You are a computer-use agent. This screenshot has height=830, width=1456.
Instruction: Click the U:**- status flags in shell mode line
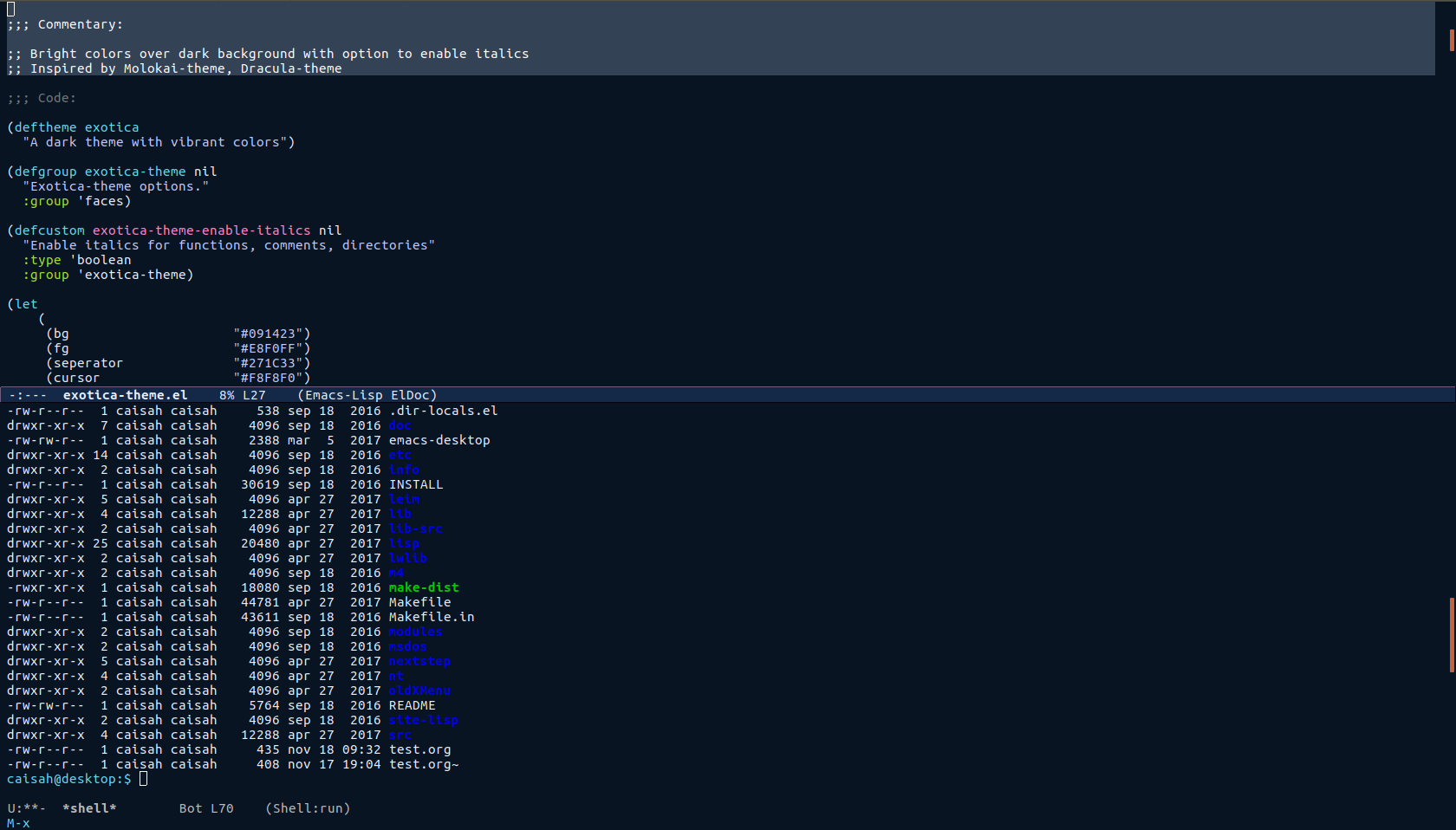[26, 808]
